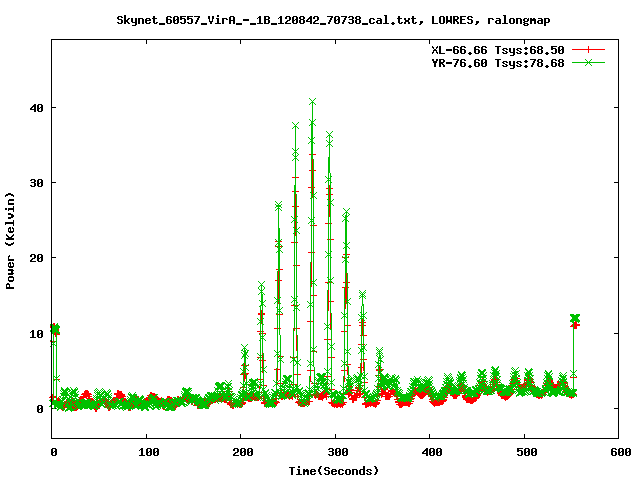Click the 500 tick label on x-axis

click(x=525, y=452)
